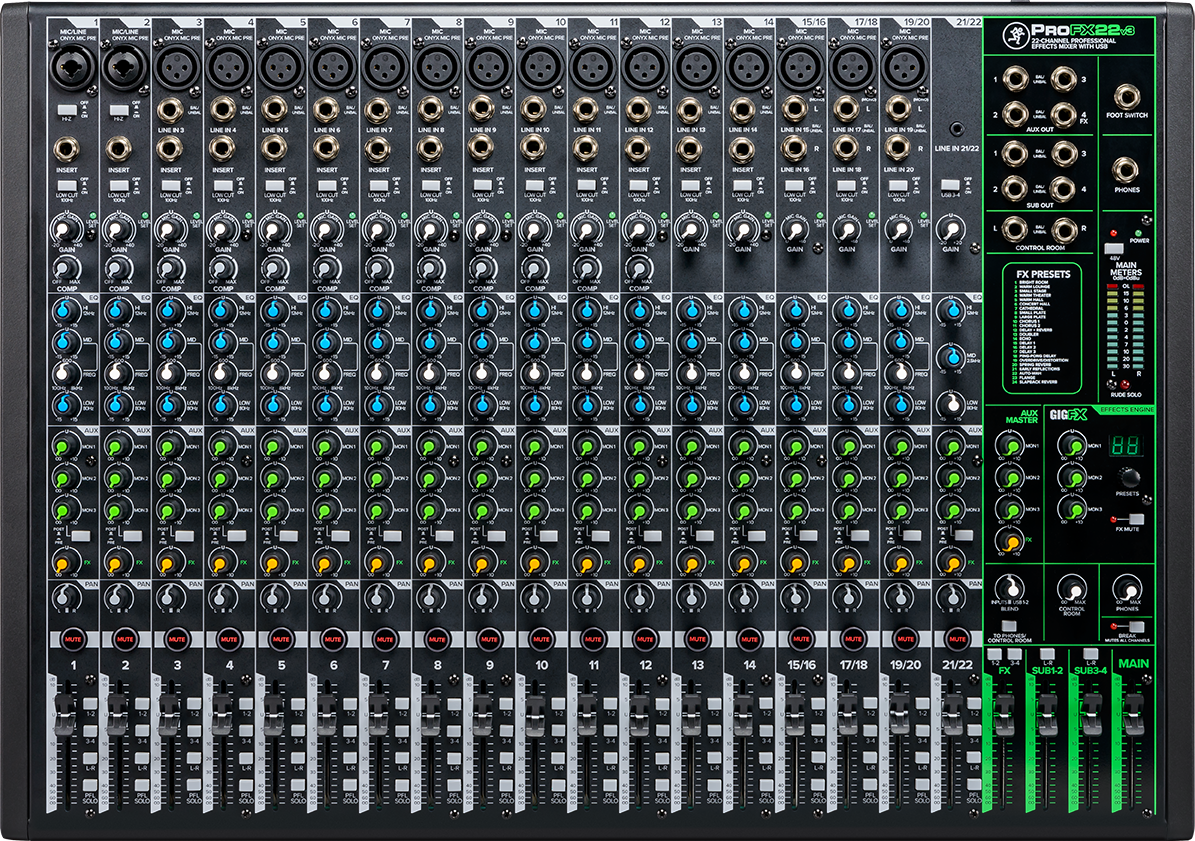Click the Foot Switch jack
Screen dimensions: 1195x841
click(1129, 97)
